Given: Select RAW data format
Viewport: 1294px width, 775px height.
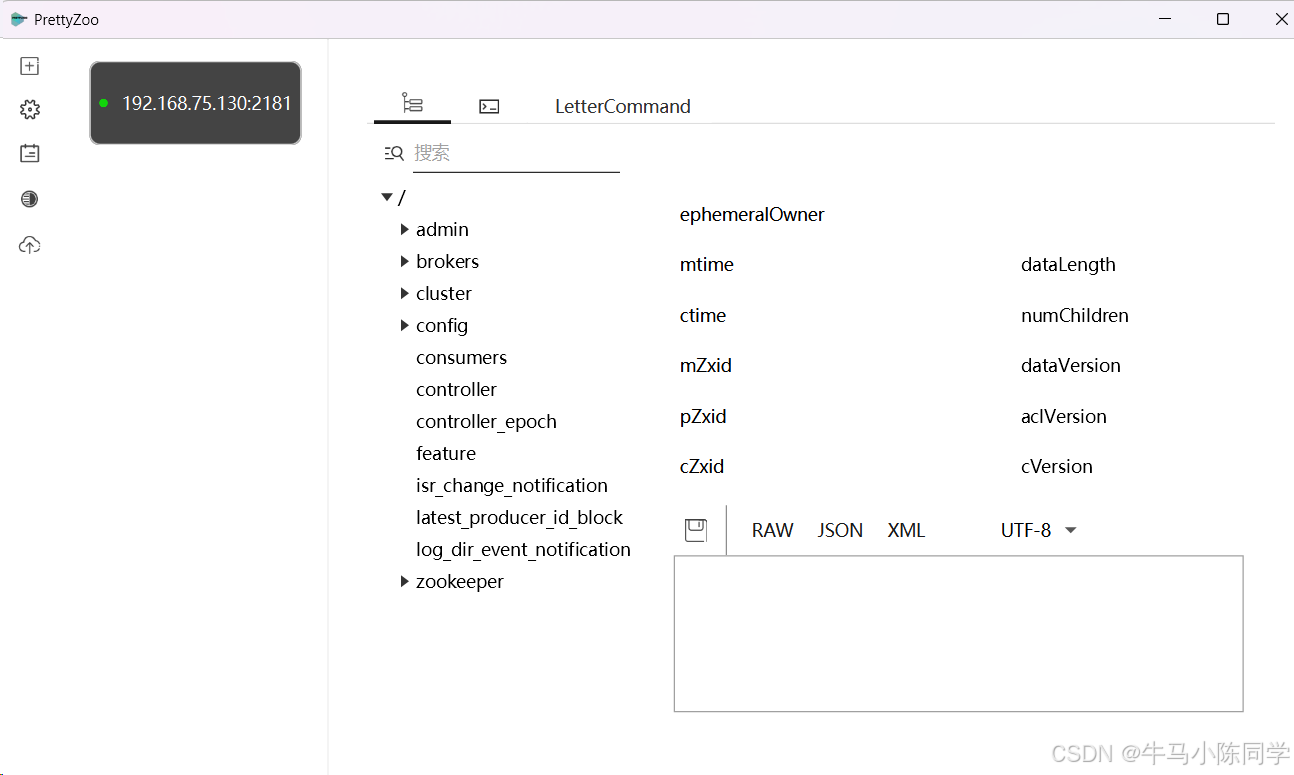Looking at the screenshot, I should click(773, 530).
